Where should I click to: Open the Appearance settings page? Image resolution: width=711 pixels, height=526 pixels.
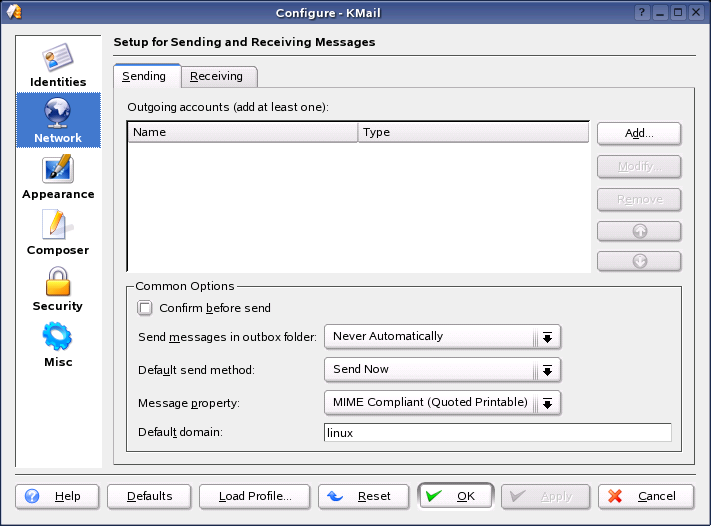tap(58, 177)
